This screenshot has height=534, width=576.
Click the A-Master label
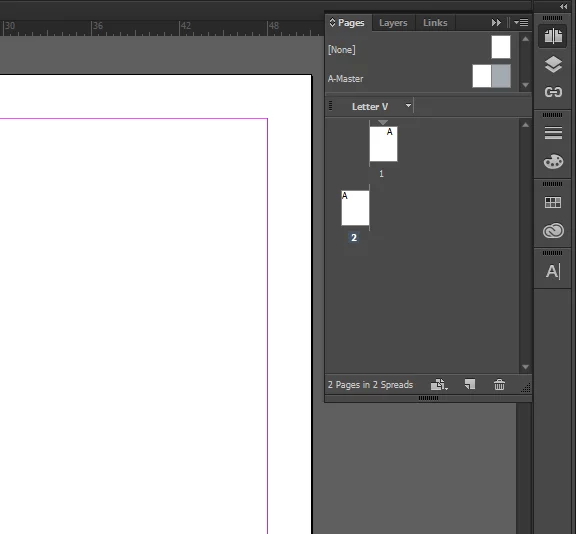coord(345,79)
